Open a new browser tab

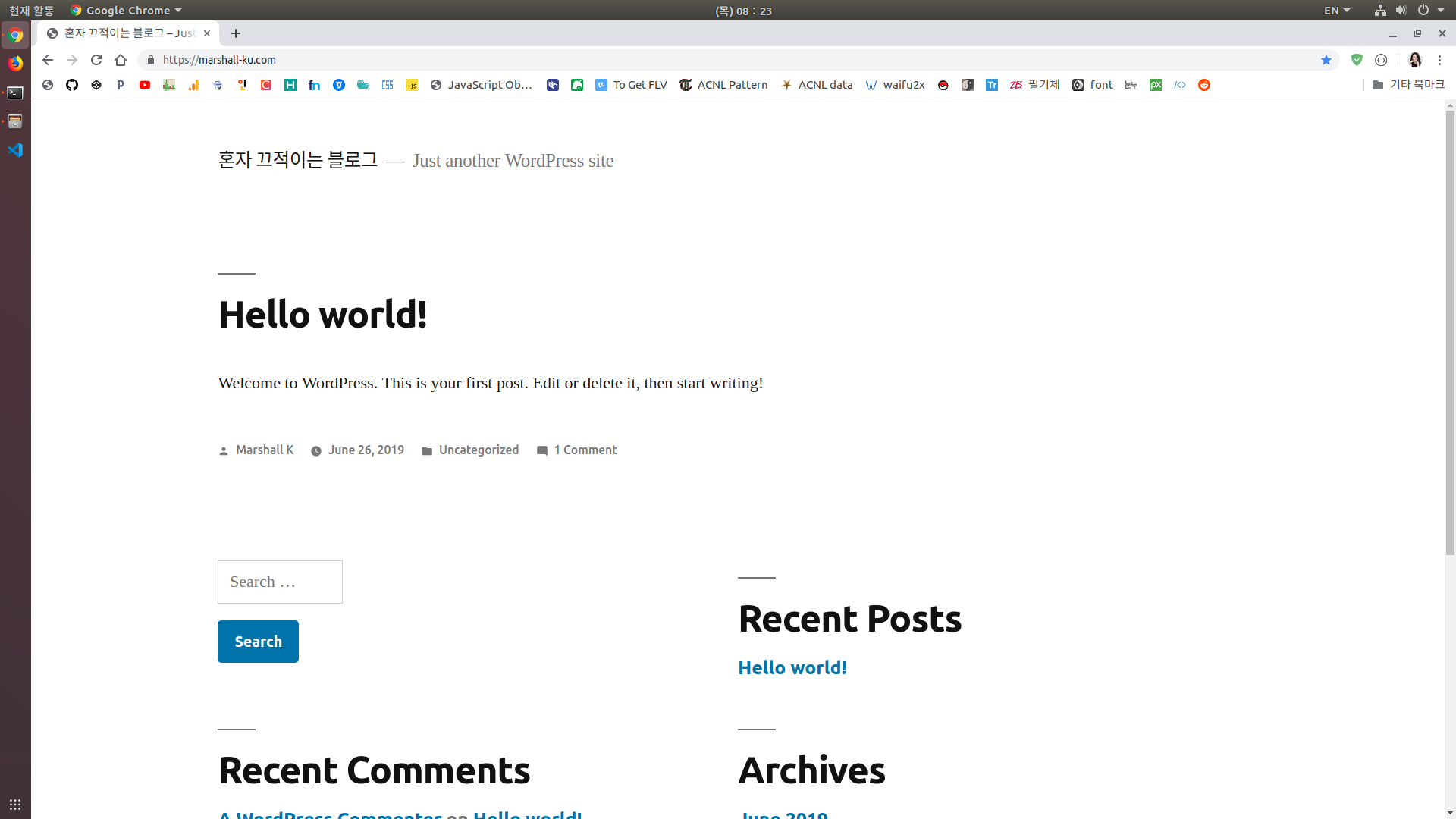236,33
